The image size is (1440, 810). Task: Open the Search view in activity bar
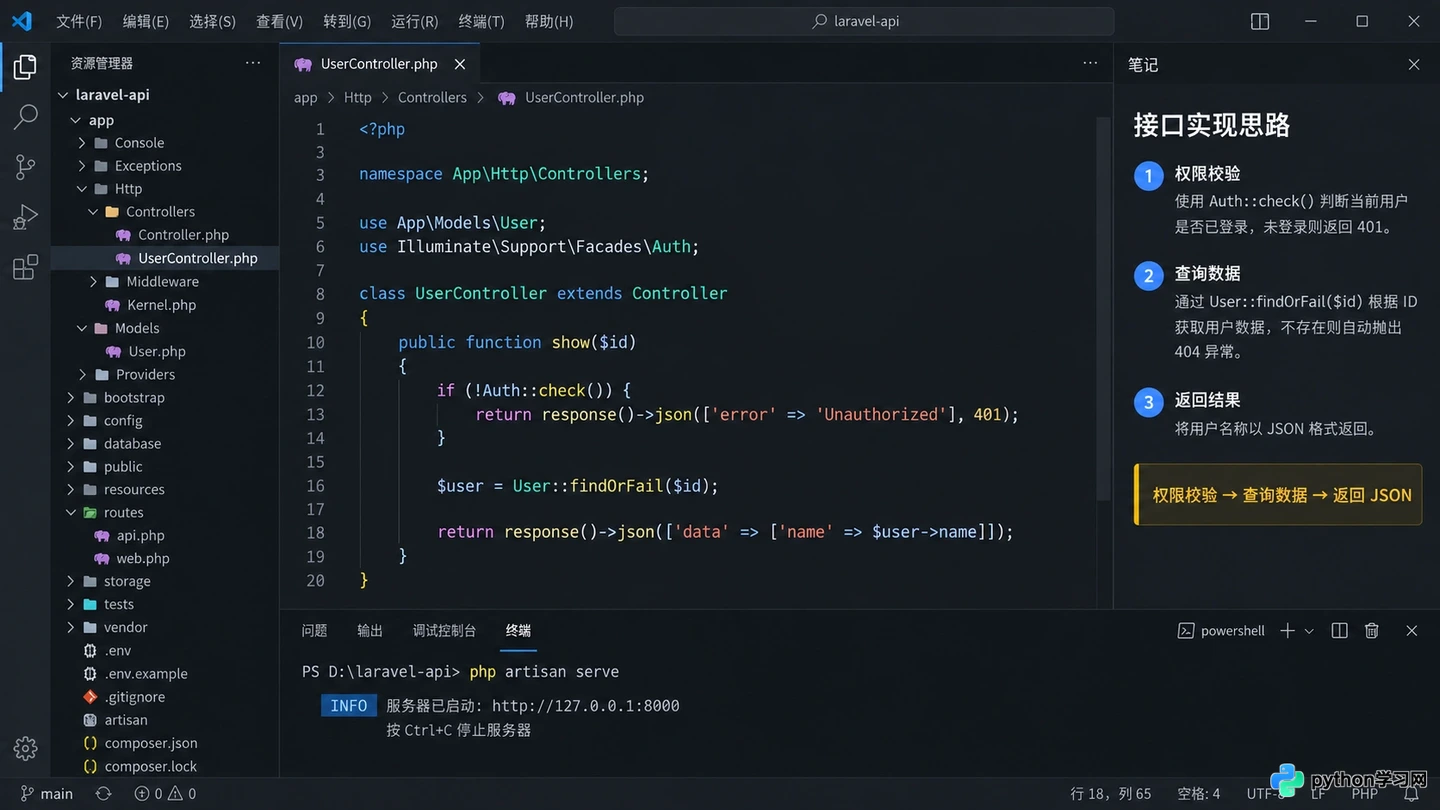pos(25,117)
